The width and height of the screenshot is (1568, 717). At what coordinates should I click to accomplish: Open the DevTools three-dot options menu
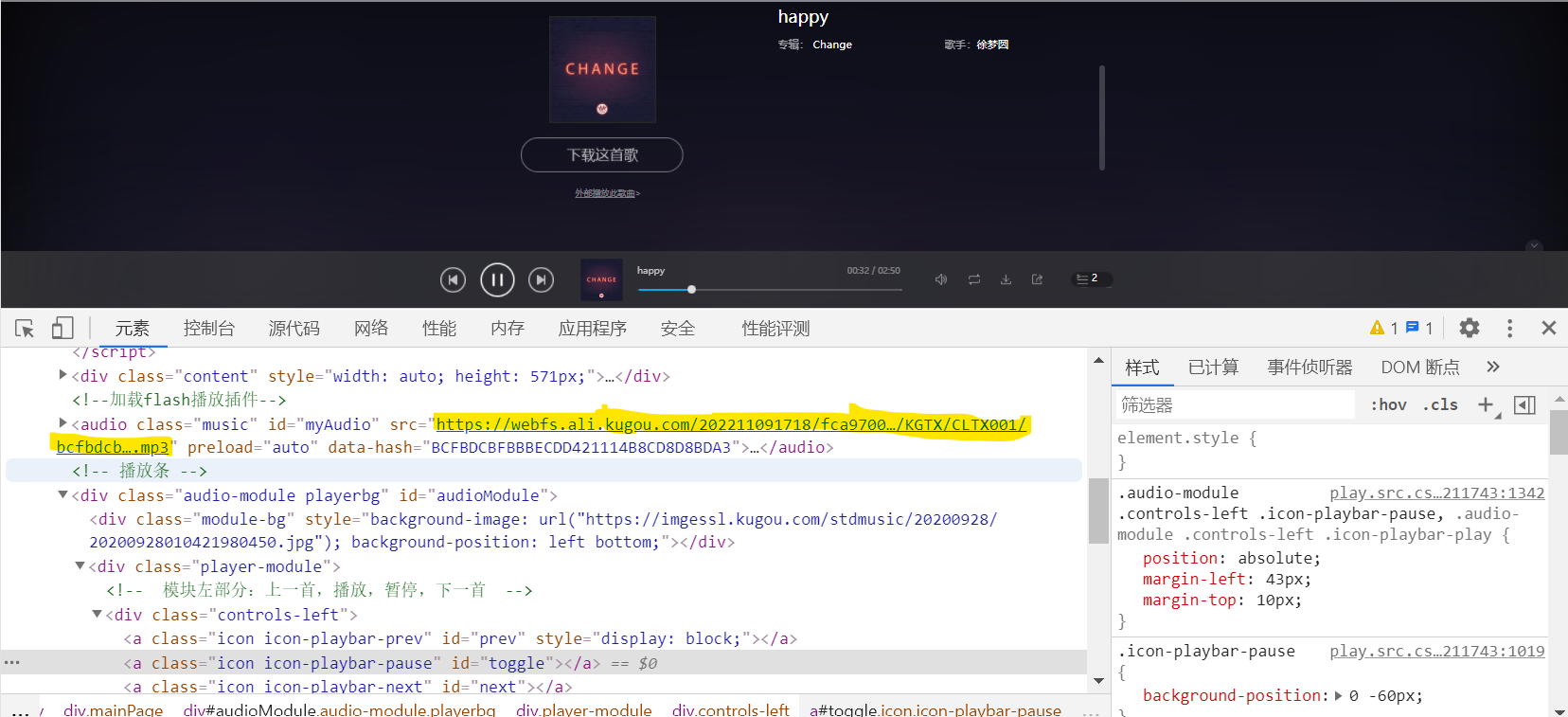point(1509,328)
